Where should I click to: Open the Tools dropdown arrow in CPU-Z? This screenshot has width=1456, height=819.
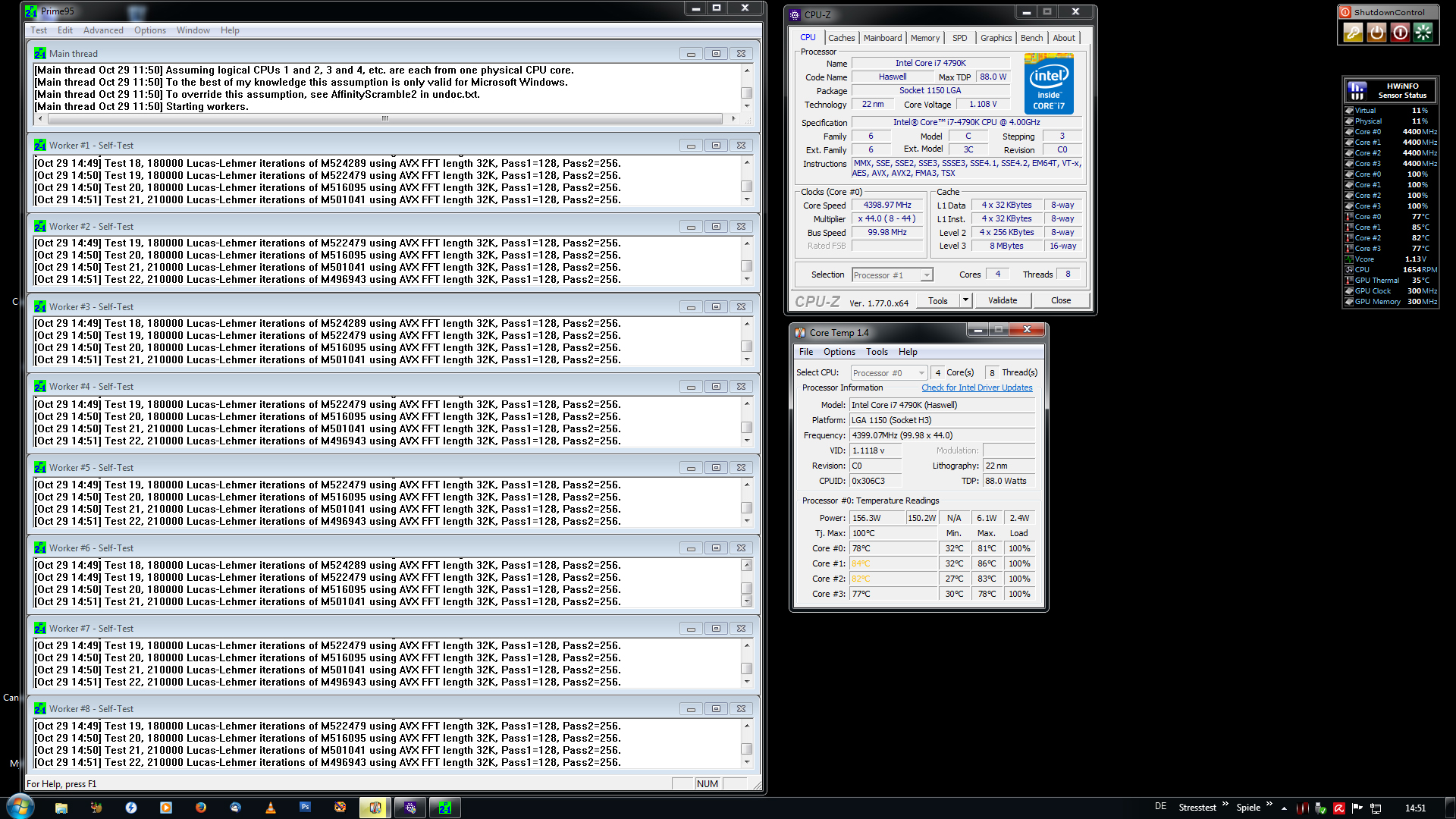(x=965, y=300)
